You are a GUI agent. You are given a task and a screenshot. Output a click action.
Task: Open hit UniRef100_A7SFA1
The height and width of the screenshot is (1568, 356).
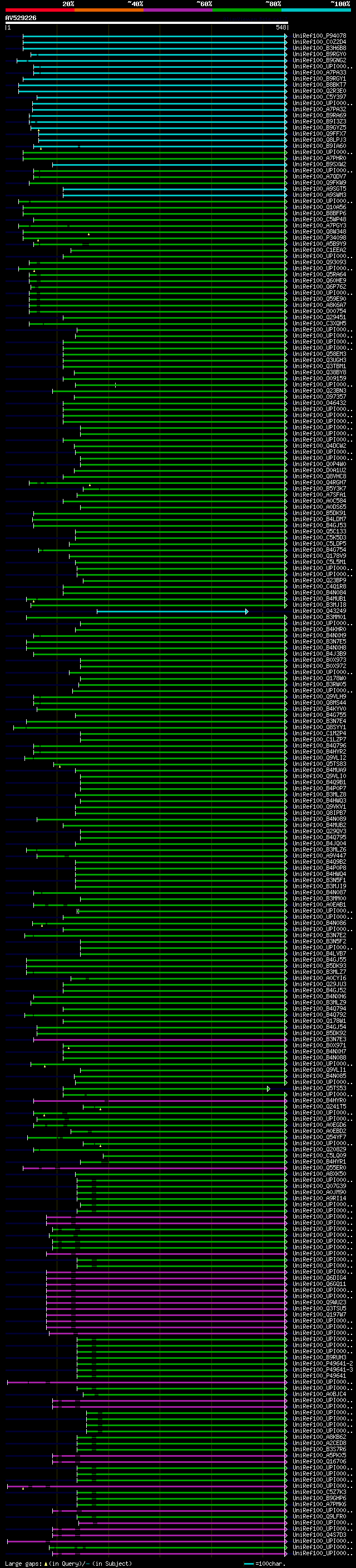319,495
